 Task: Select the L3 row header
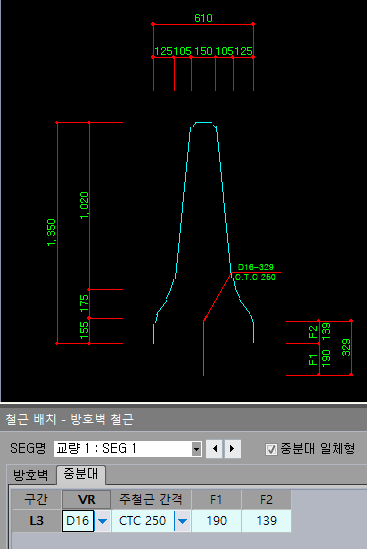[37, 521]
